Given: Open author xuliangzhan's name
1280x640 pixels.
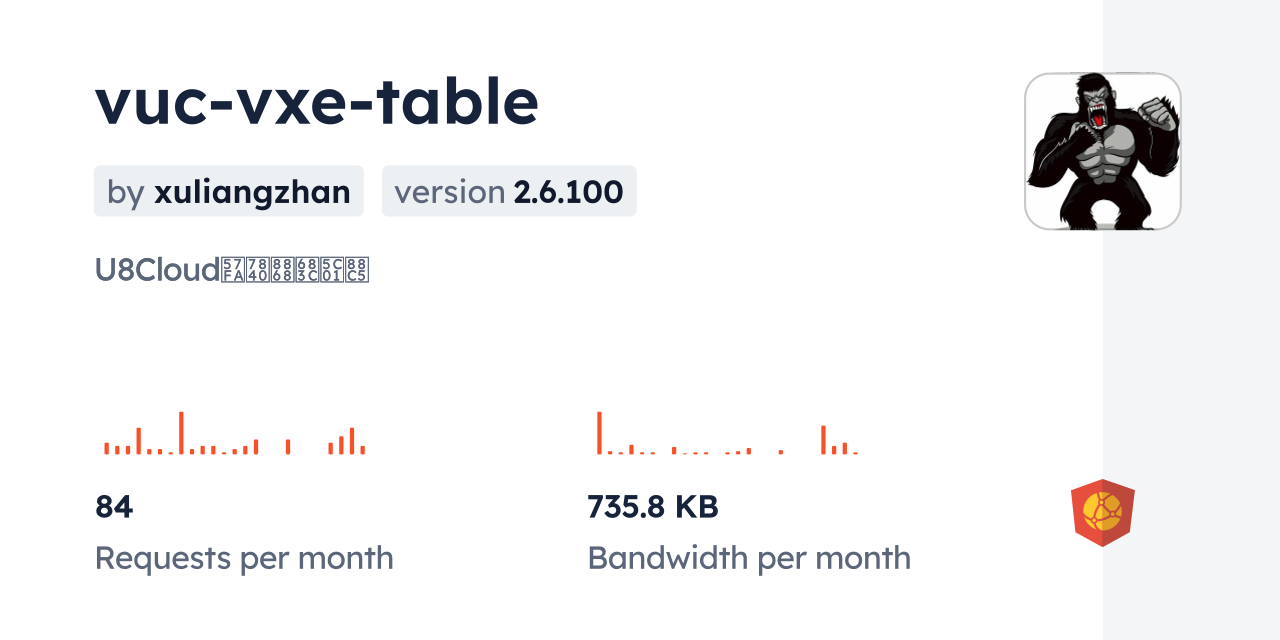Looking at the screenshot, I should click(252, 192).
